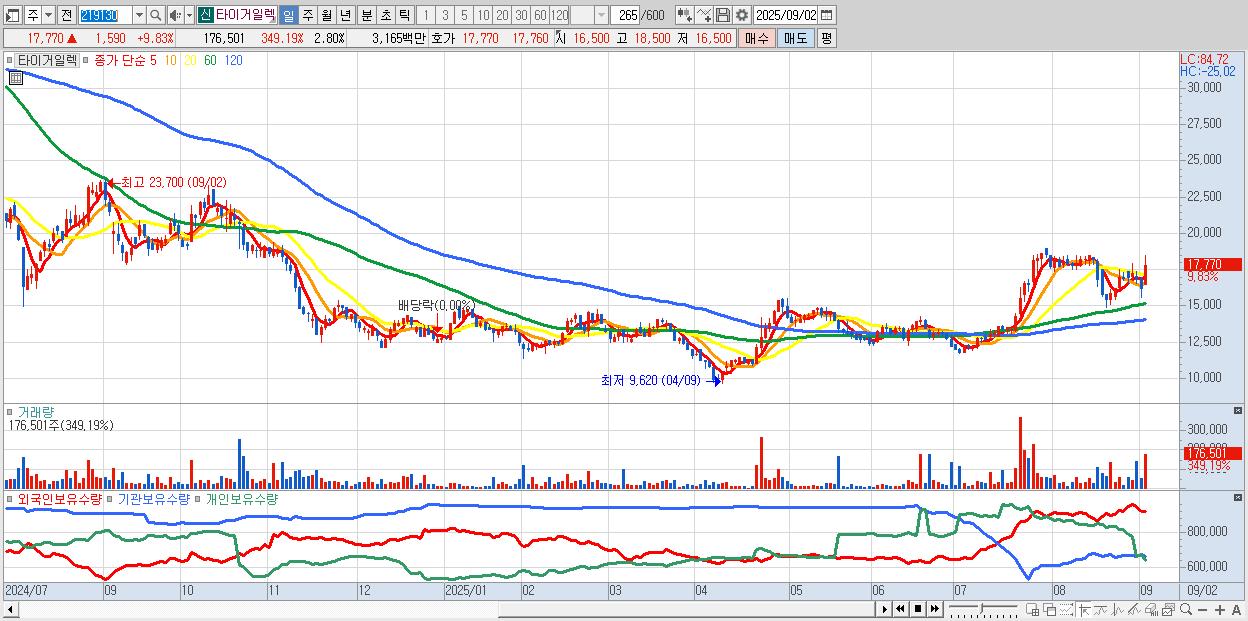Image resolution: width=1248 pixels, height=621 pixels.
Task: Select the 분 minute period button
Action: (x=367, y=15)
